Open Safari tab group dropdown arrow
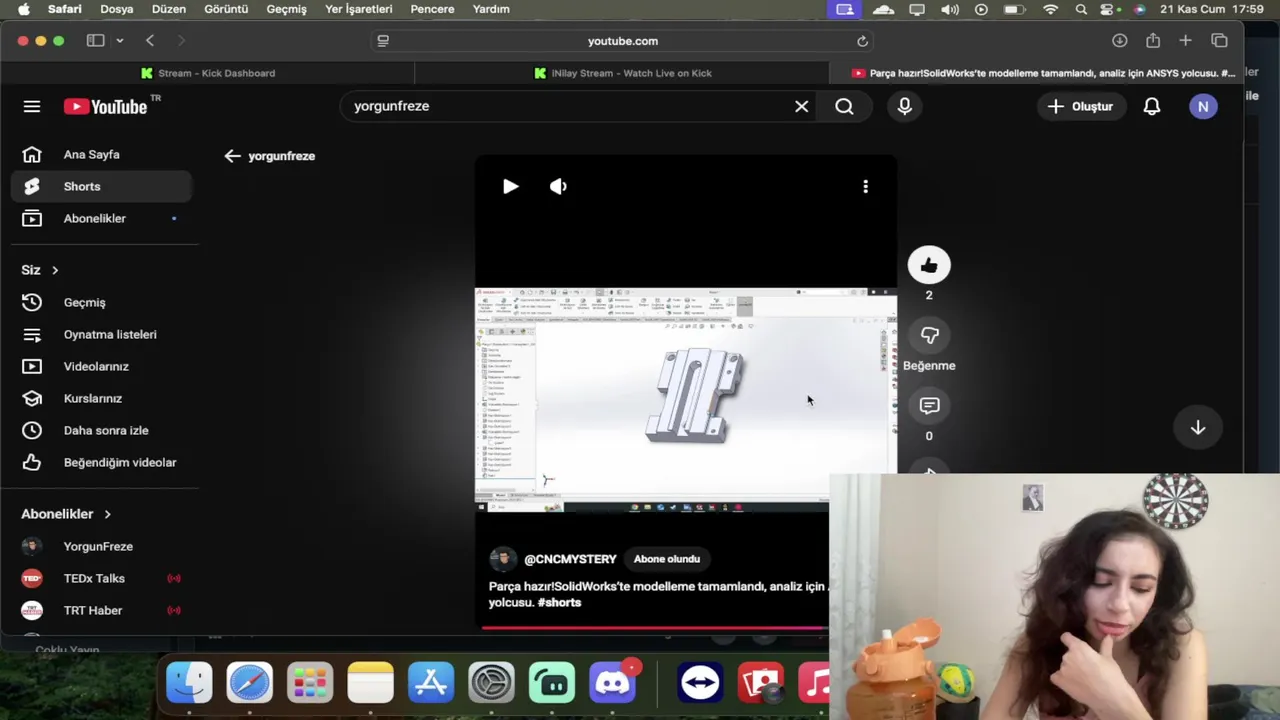The width and height of the screenshot is (1280, 720). pos(119,41)
